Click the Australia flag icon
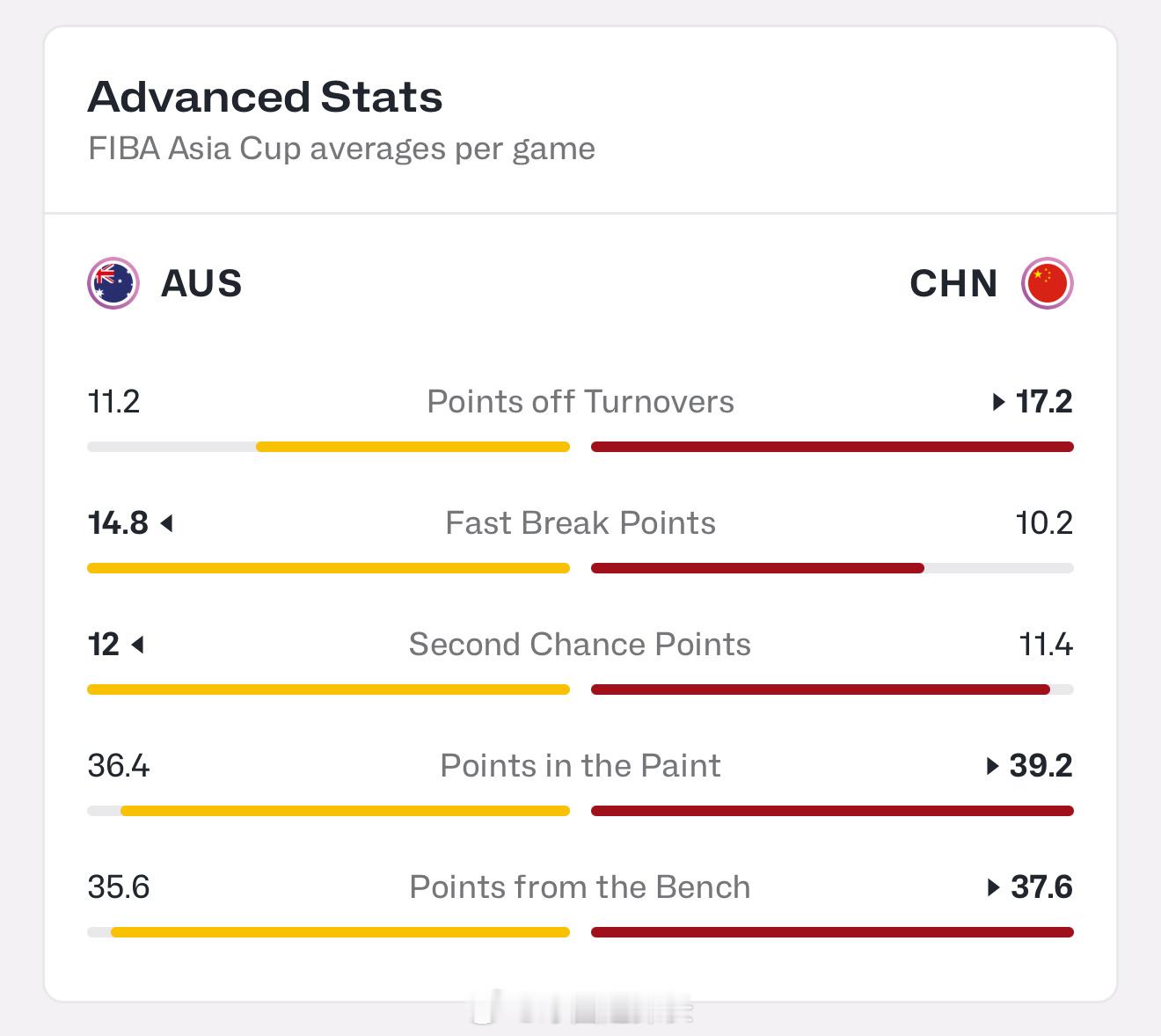Viewport: 1161px width, 1036px height. pyautogui.click(x=113, y=283)
